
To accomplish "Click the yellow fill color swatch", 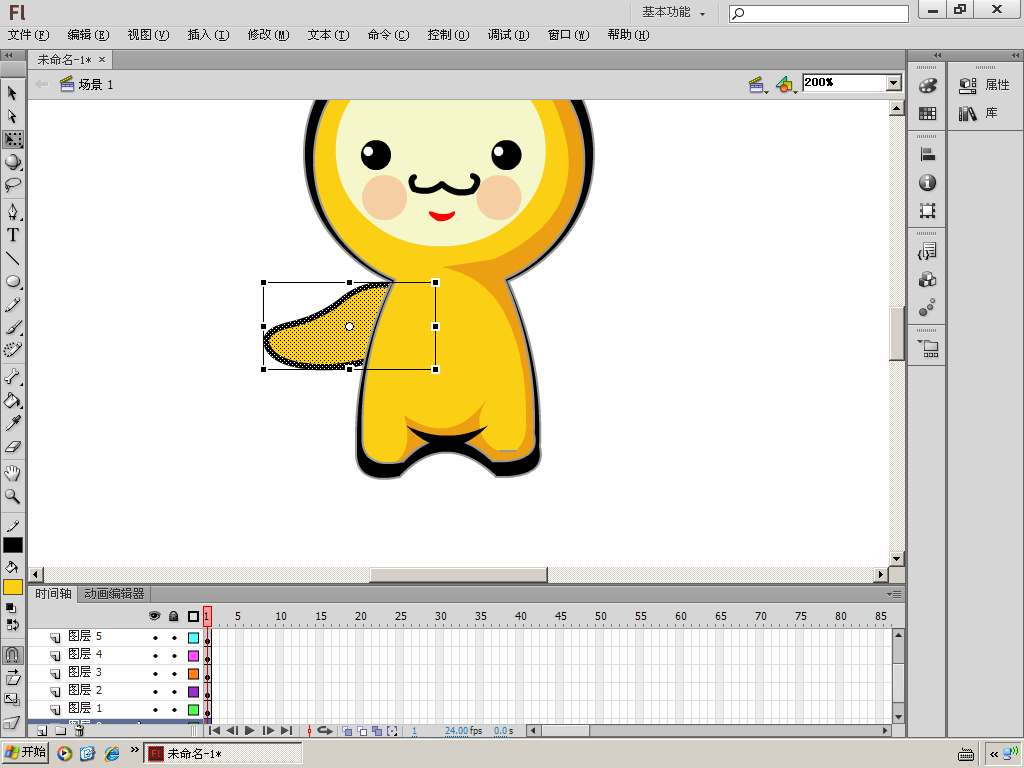I will coord(12,587).
